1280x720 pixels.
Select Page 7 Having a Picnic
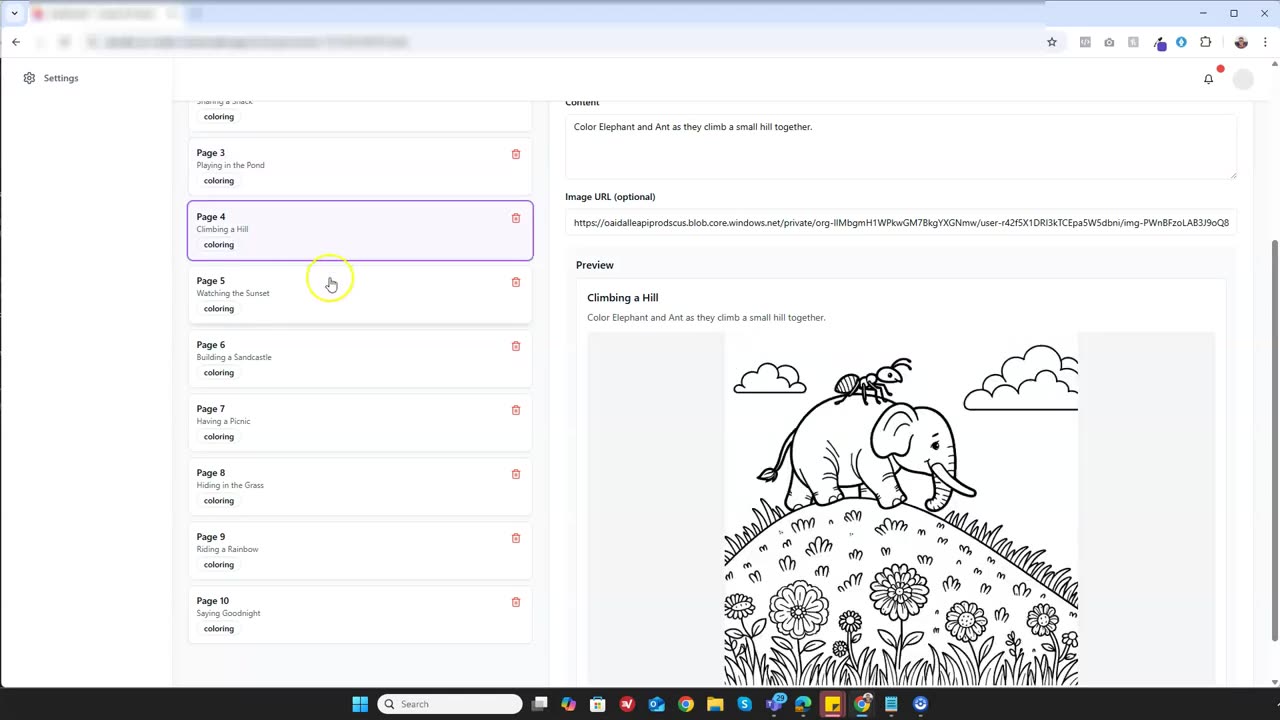tap(360, 422)
